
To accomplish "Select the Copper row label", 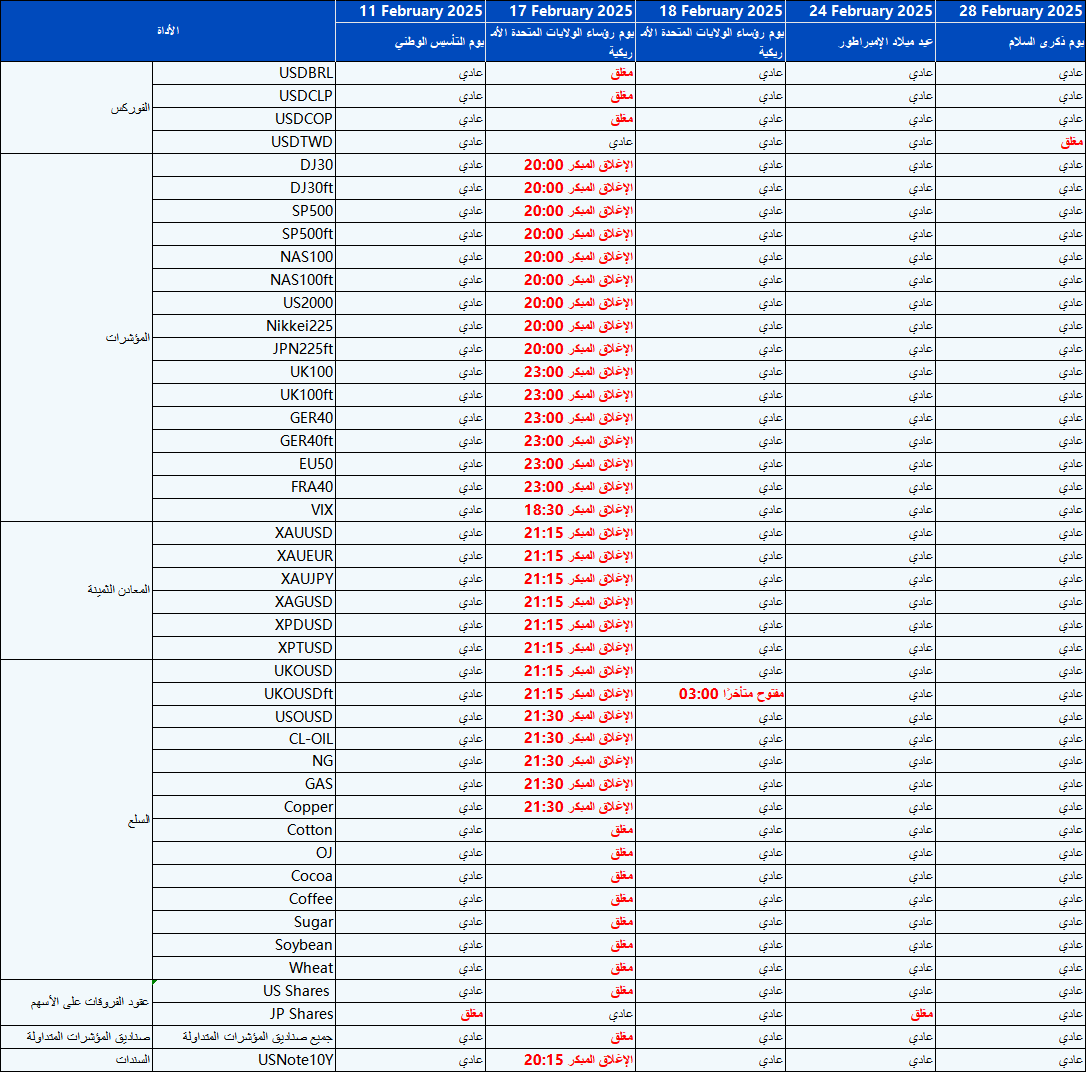I will coord(244,808).
